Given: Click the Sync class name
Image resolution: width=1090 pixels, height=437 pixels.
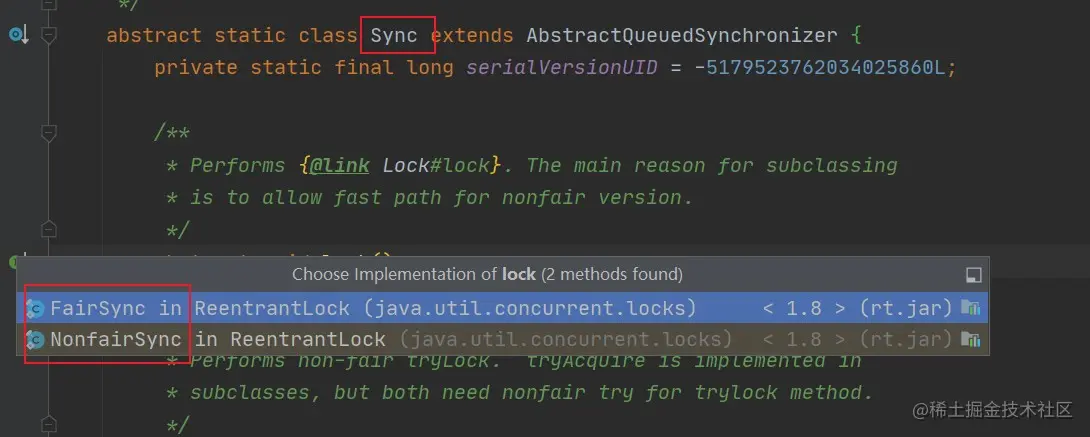Looking at the screenshot, I should point(393,35).
